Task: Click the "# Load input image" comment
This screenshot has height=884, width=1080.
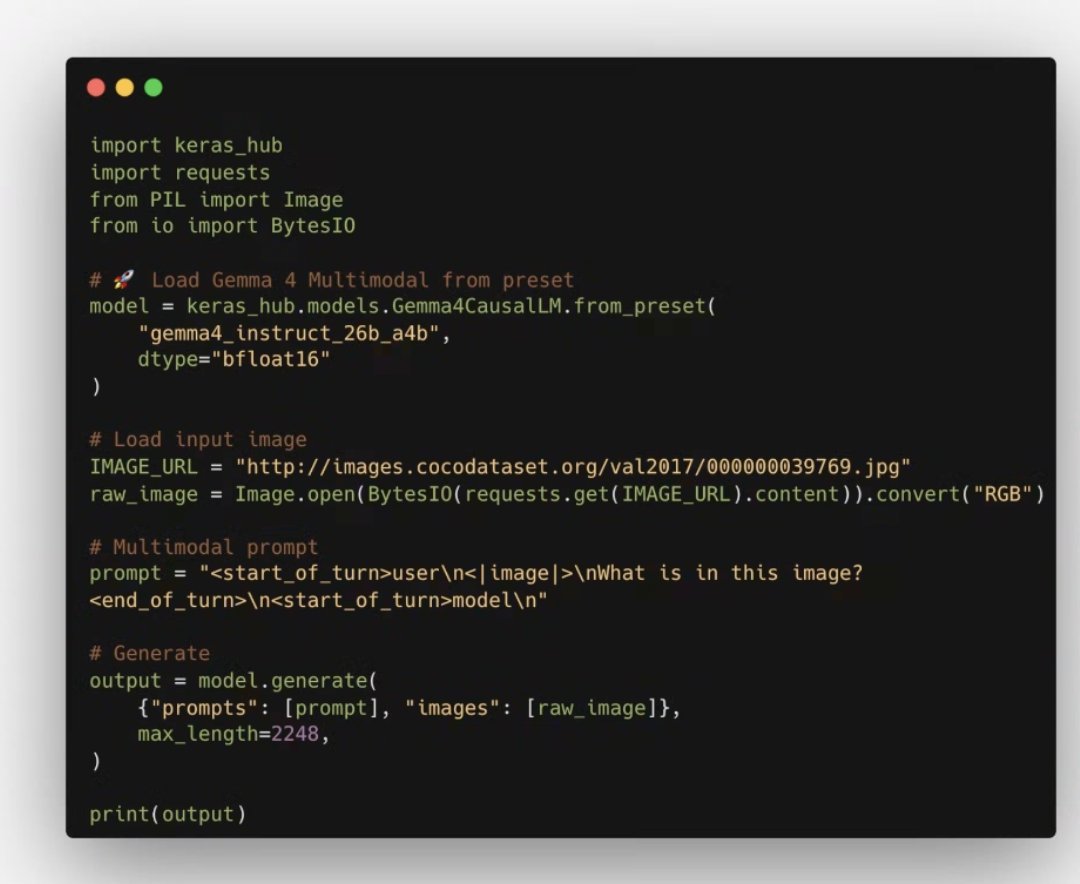Action: pyautogui.click(x=198, y=439)
